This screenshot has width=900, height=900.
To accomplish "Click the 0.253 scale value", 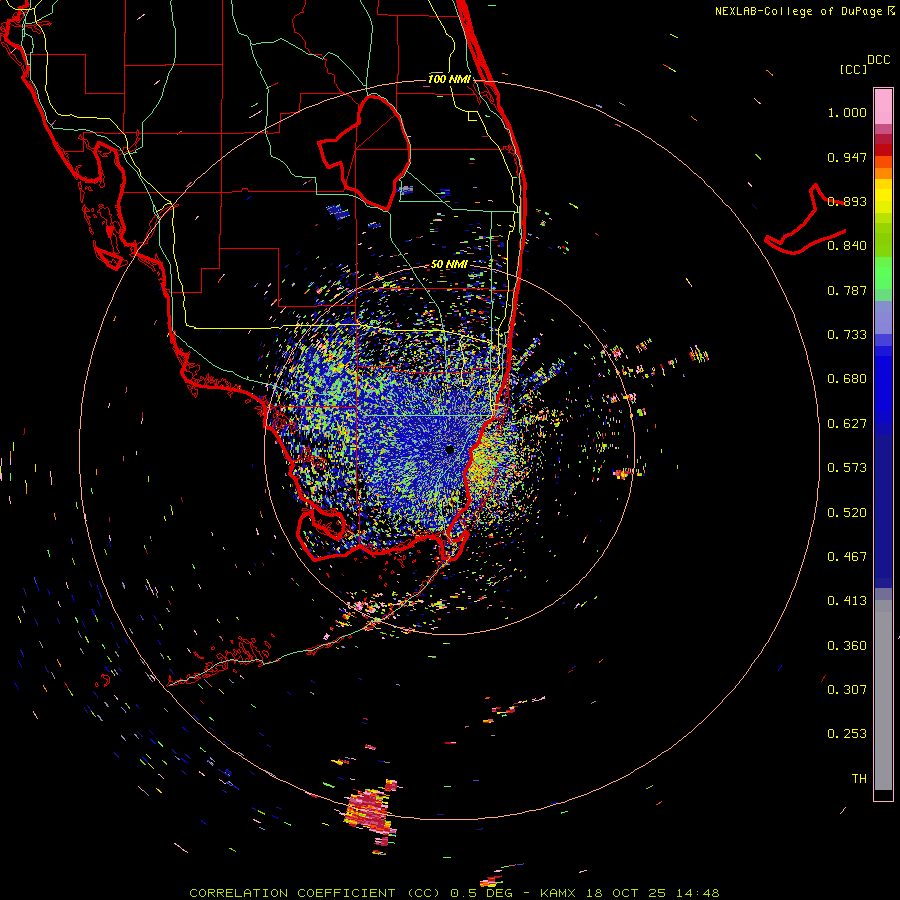I will coord(847,734).
